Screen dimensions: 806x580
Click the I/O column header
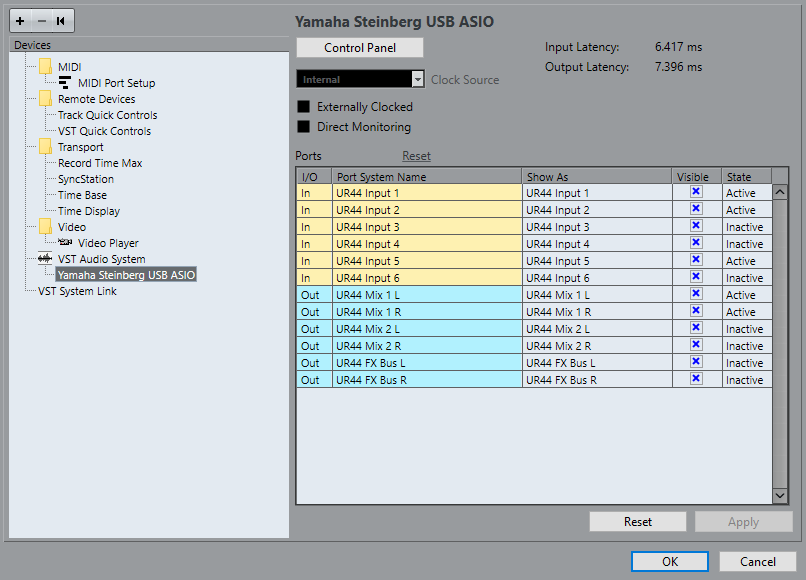pos(315,176)
